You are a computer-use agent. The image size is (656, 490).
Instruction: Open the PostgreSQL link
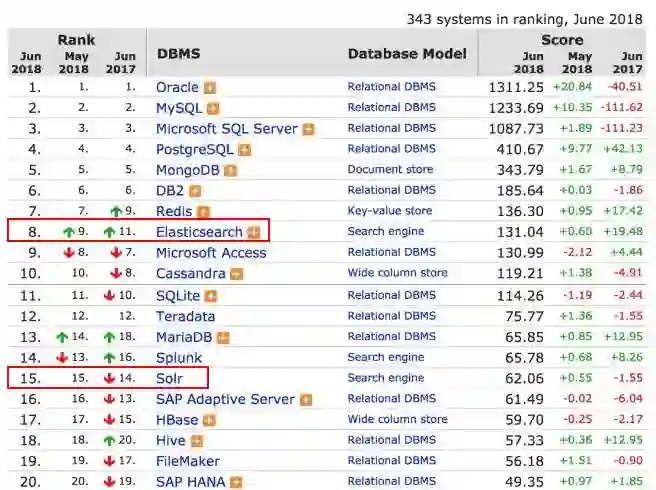coord(195,149)
